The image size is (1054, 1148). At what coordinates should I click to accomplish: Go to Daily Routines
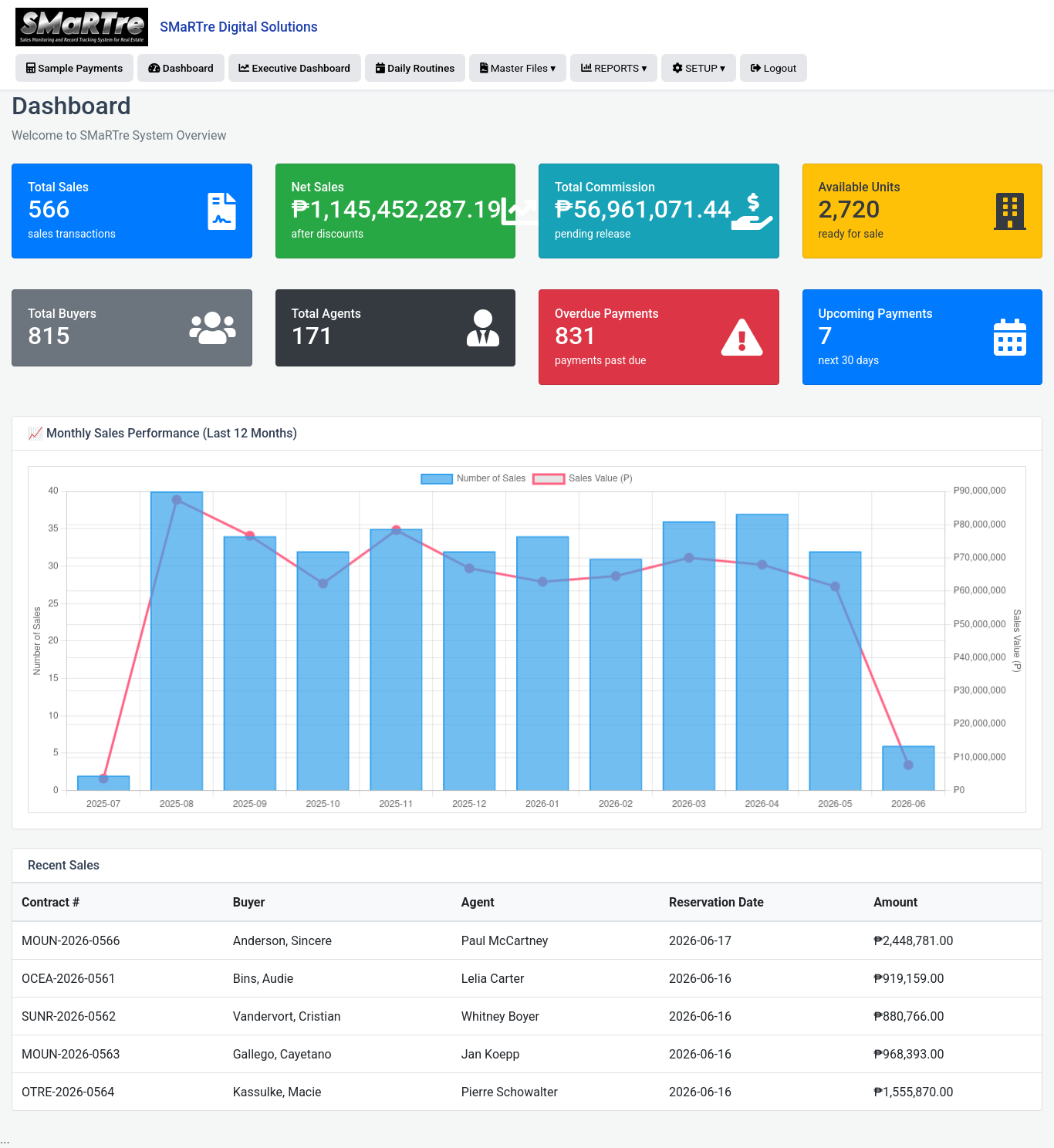tap(415, 68)
